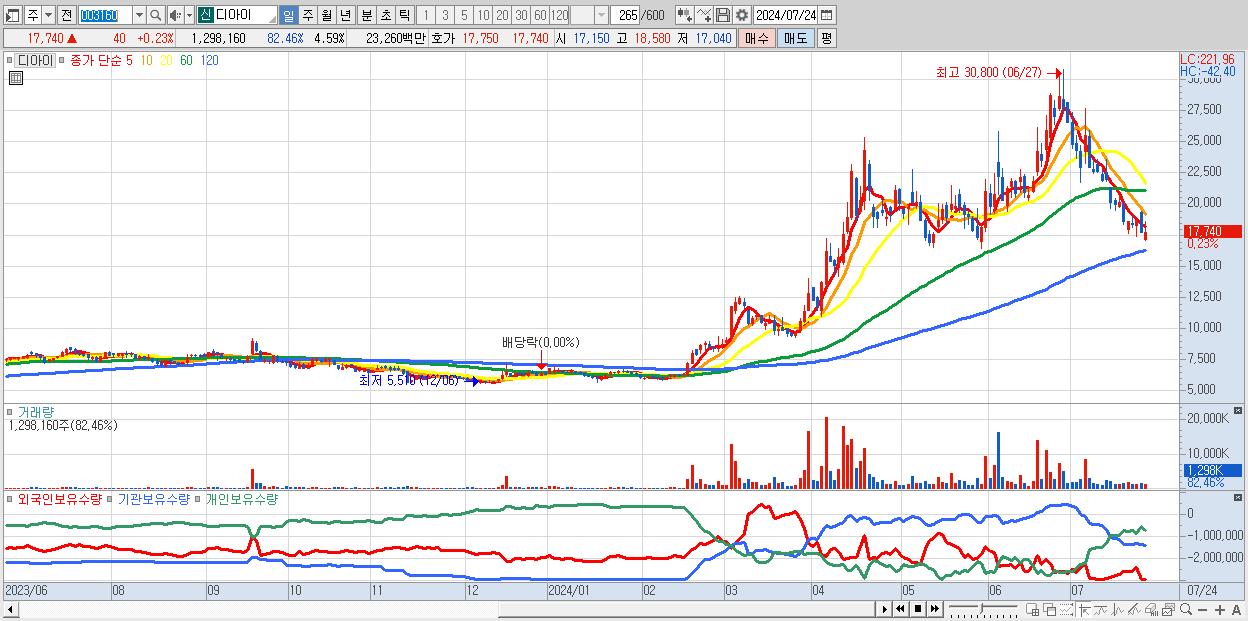1248x621 pixels.
Task: Click the 디아이 legend label button
Action: 35,60
